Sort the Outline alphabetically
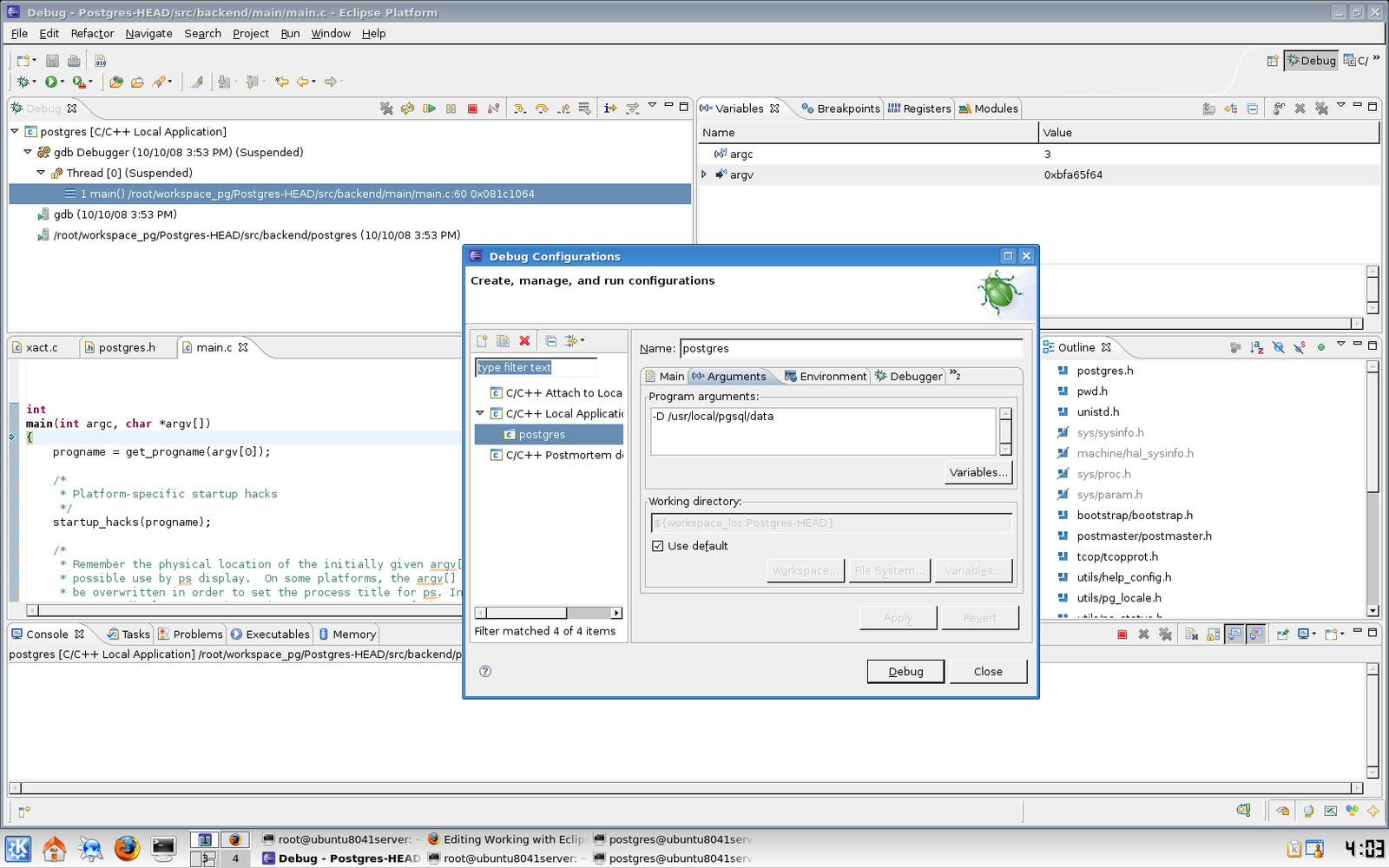 [x=1256, y=347]
